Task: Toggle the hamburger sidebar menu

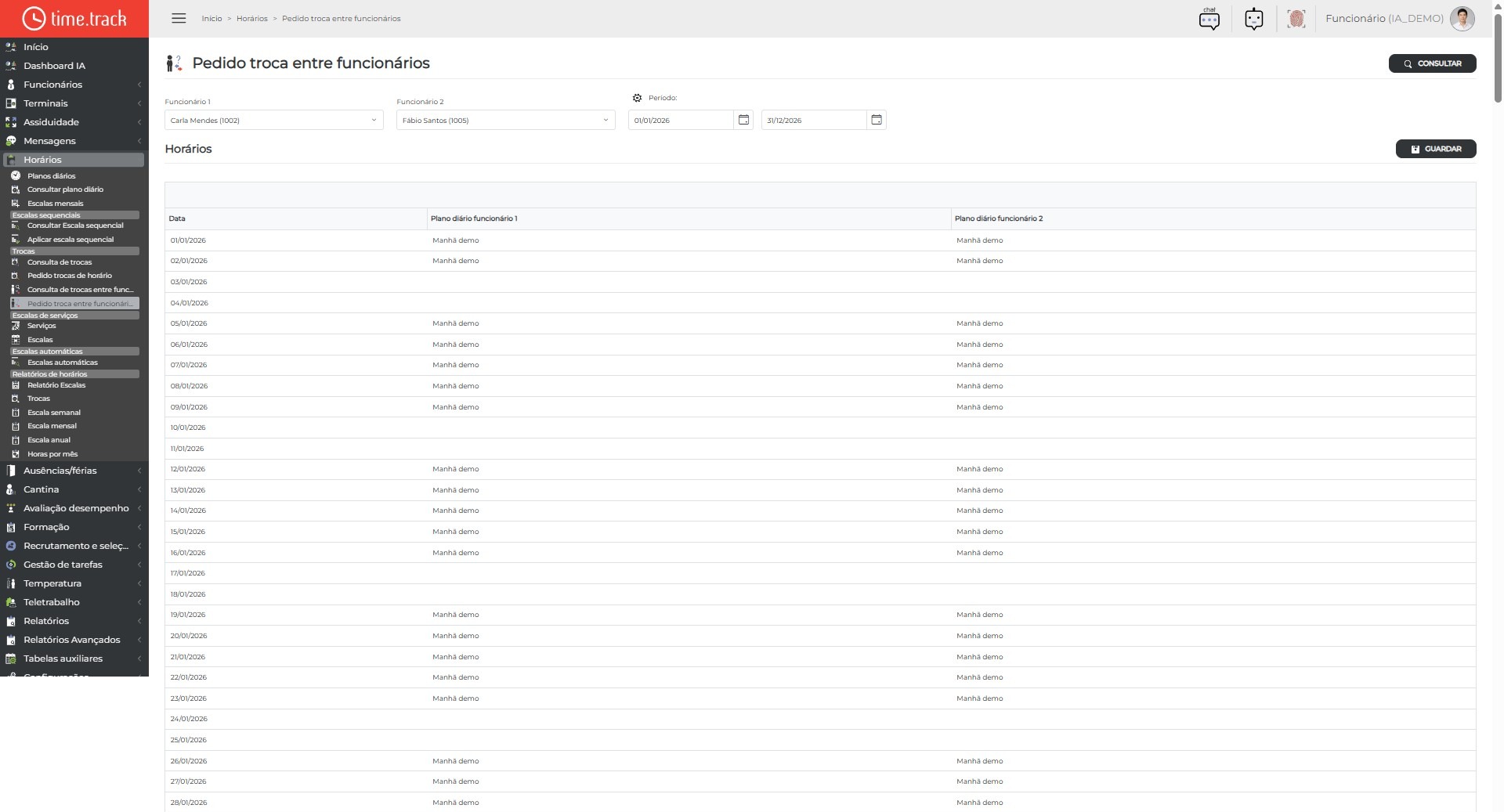Action: pos(179,18)
